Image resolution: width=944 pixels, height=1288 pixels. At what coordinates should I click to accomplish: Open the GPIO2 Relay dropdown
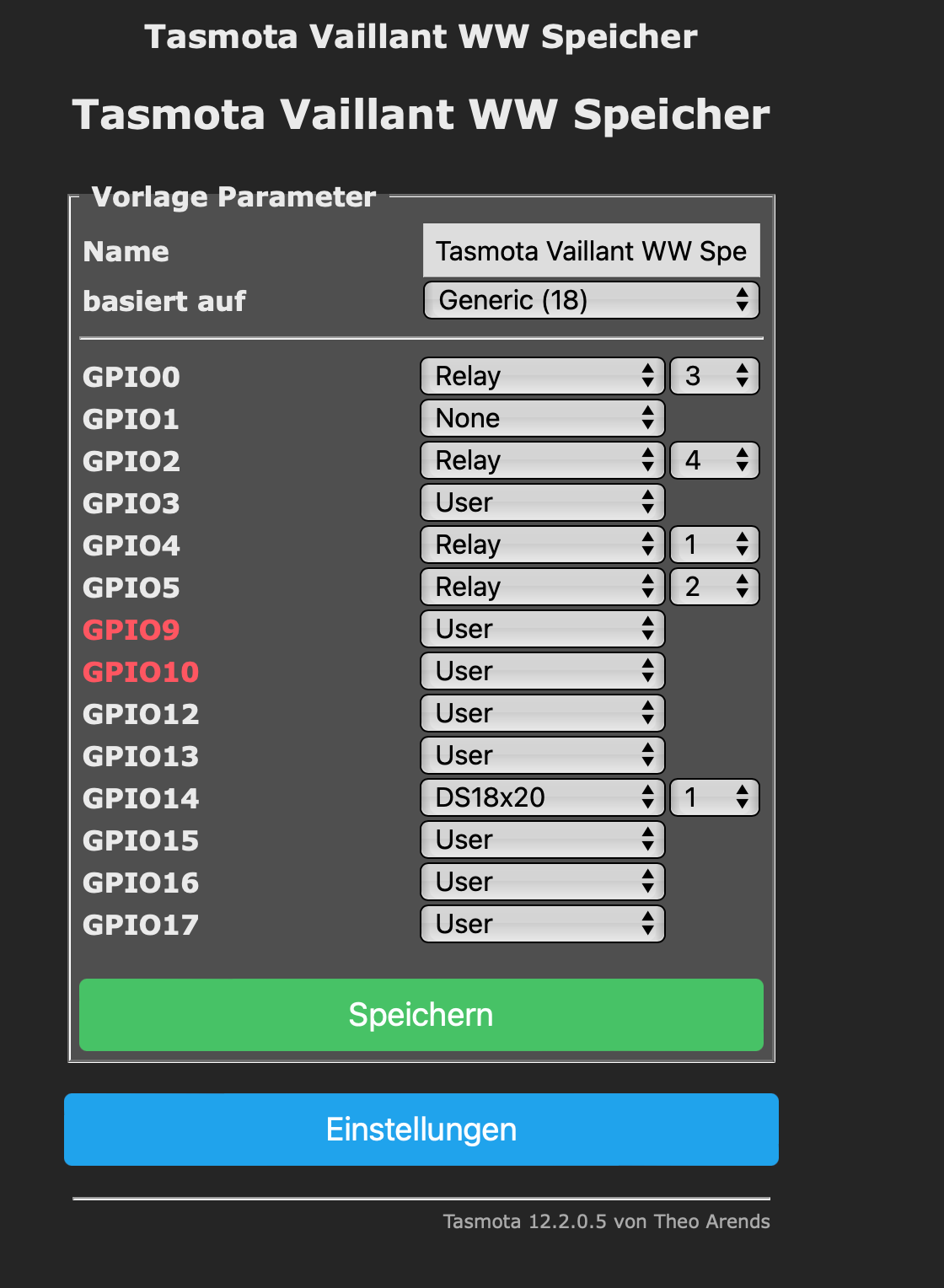pyautogui.click(x=542, y=460)
